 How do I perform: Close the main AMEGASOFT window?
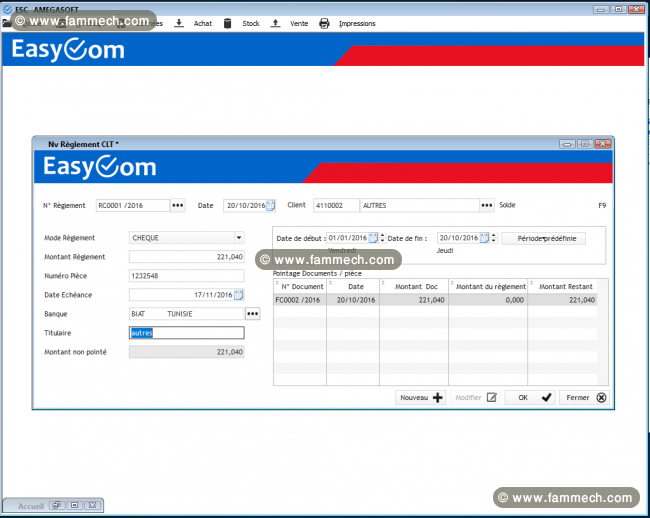pyautogui.click(x=636, y=9)
